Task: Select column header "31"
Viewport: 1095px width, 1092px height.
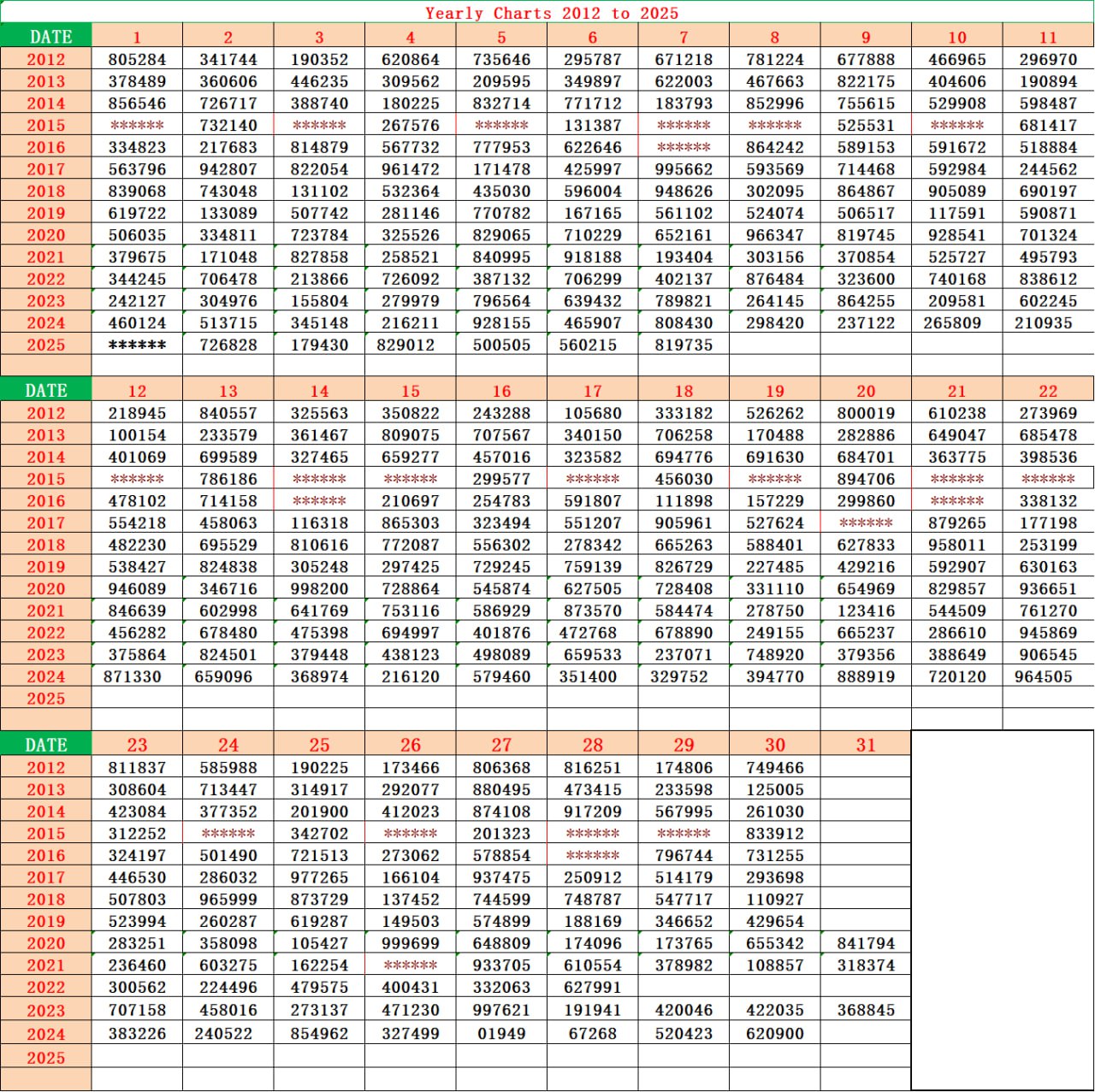Action: tap(866, 744)
